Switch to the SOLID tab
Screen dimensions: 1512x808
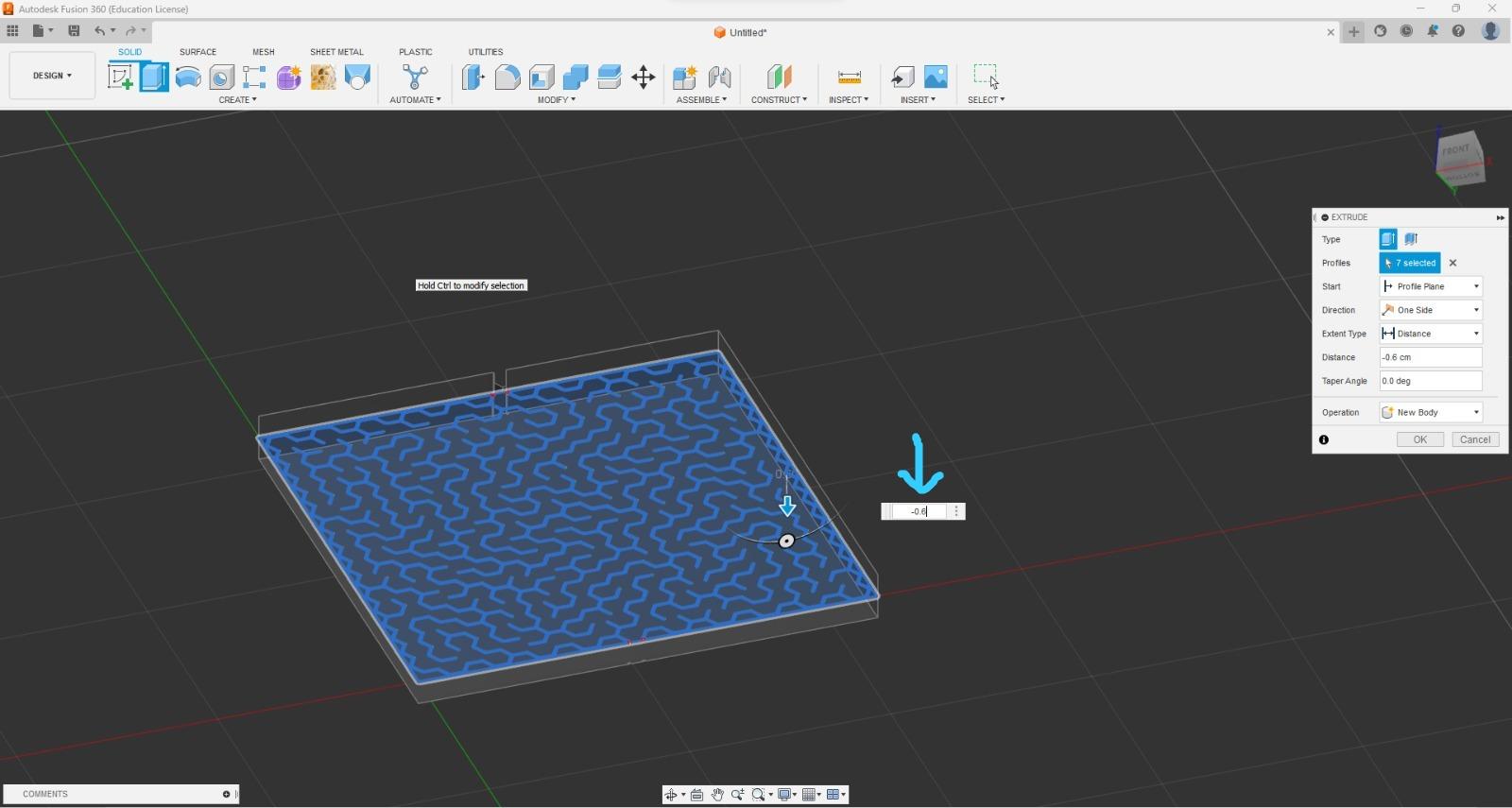129,52
